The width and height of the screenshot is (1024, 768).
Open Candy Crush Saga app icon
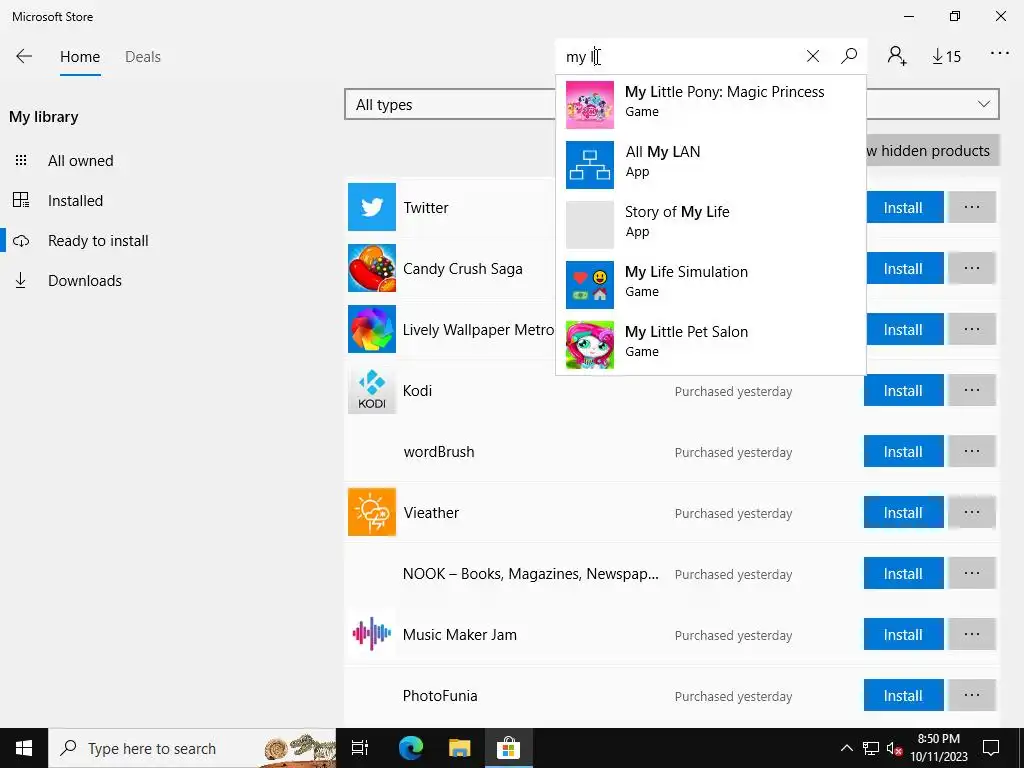(372, 268)
